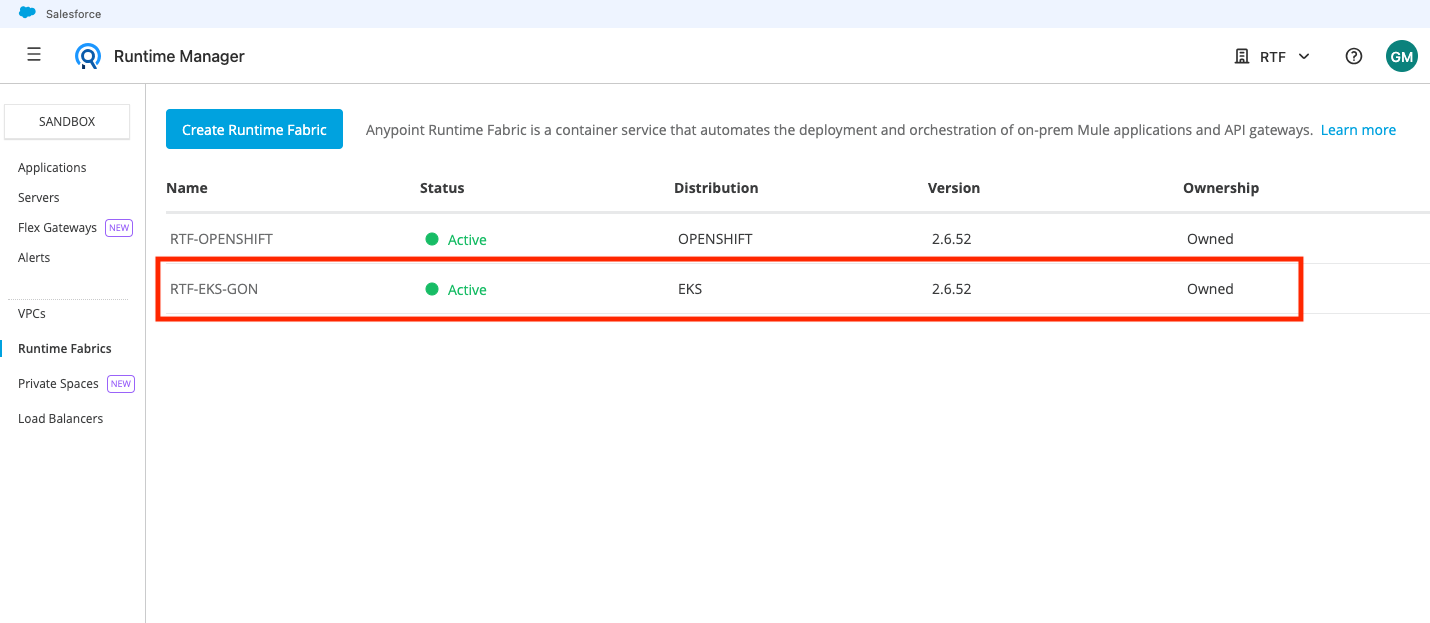1430x623 pixels.
Task: Click the NEW badge beside Private Spaces
Action: (121, 384)
